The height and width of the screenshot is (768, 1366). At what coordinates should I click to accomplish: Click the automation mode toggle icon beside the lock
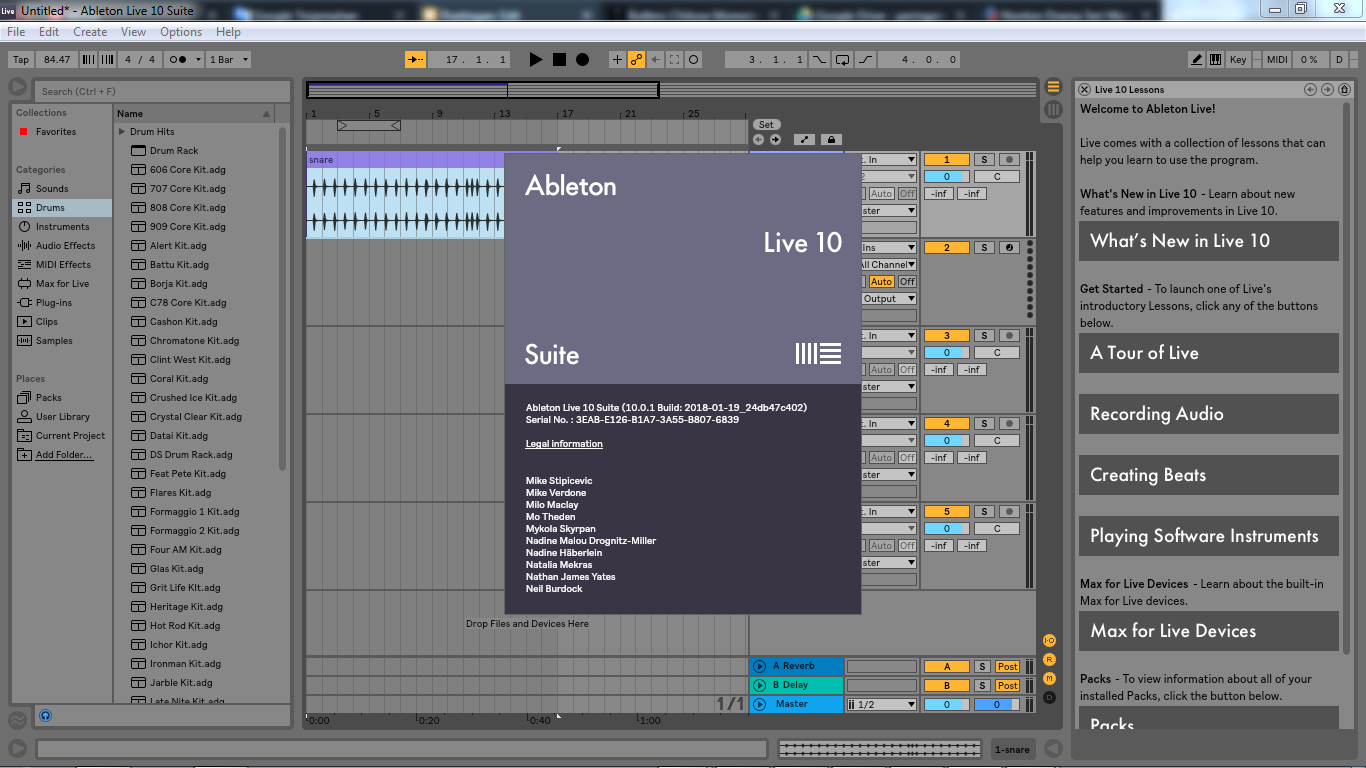805,140
